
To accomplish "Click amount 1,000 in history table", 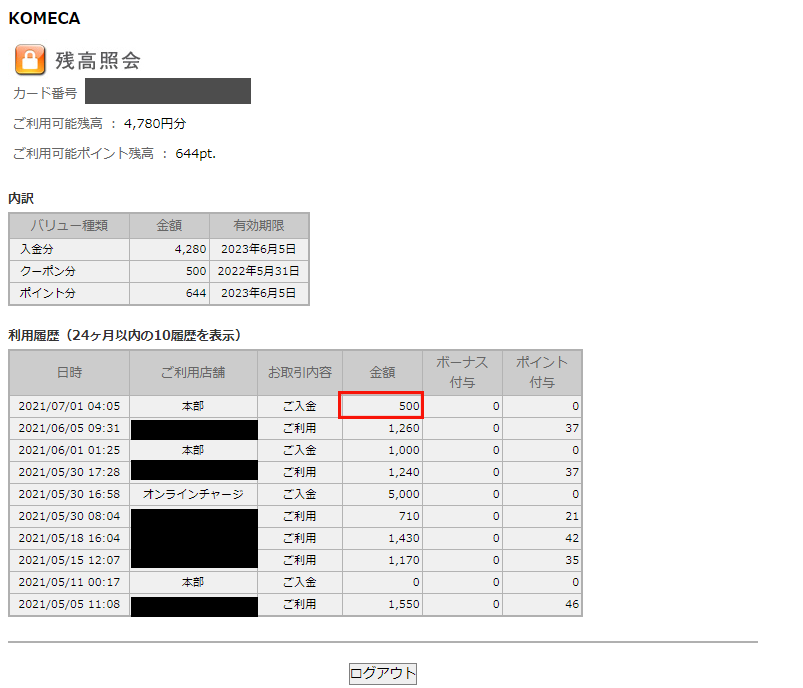I will coord(404,450).
